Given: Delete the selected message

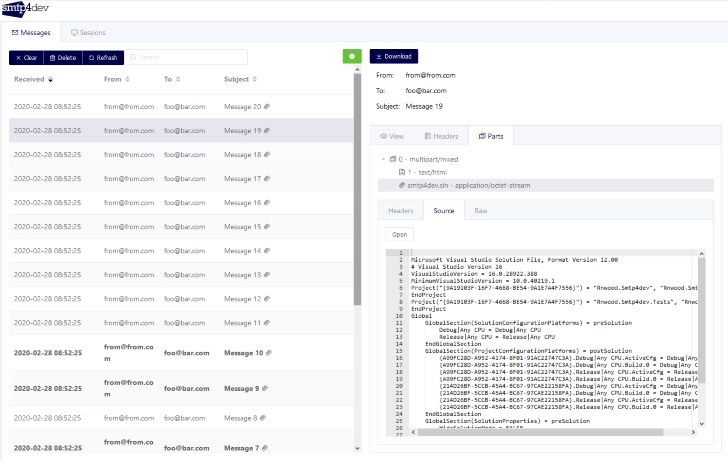Looking at the screenshot, I should click(x=63, y=58).
